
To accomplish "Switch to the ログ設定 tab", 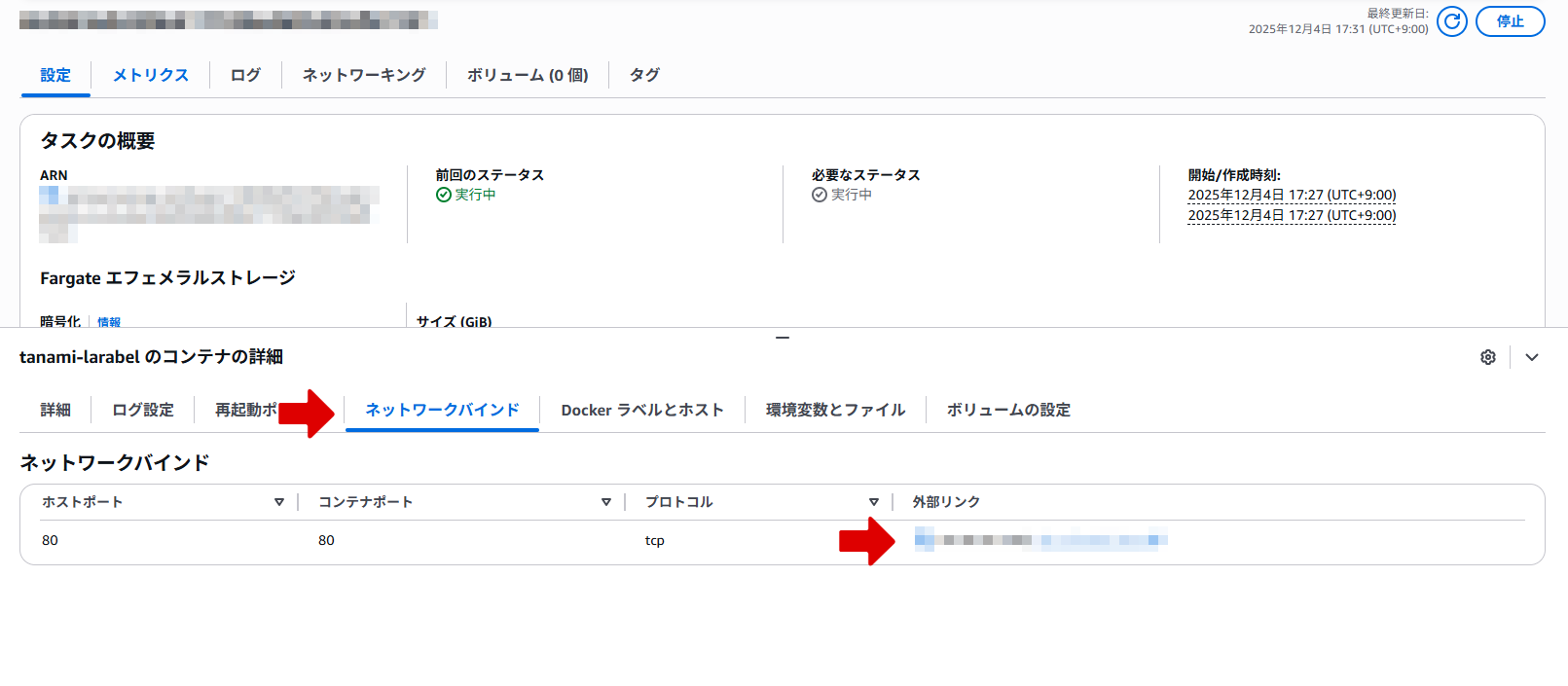I will (142, 410).
